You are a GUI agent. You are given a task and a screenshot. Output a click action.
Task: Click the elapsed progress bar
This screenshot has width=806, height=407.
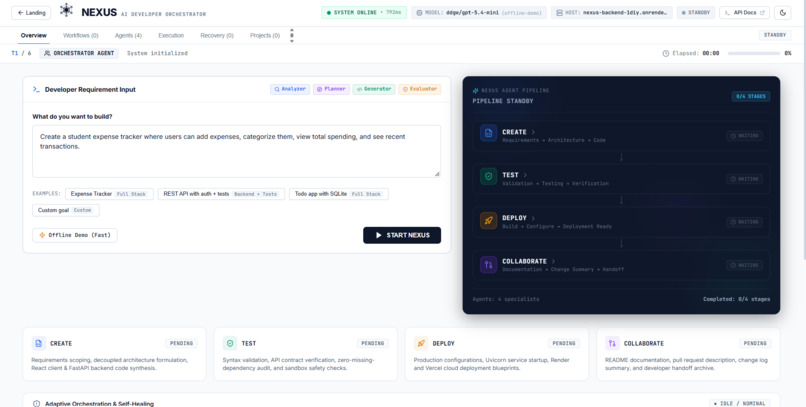click(x=754, y=53)
